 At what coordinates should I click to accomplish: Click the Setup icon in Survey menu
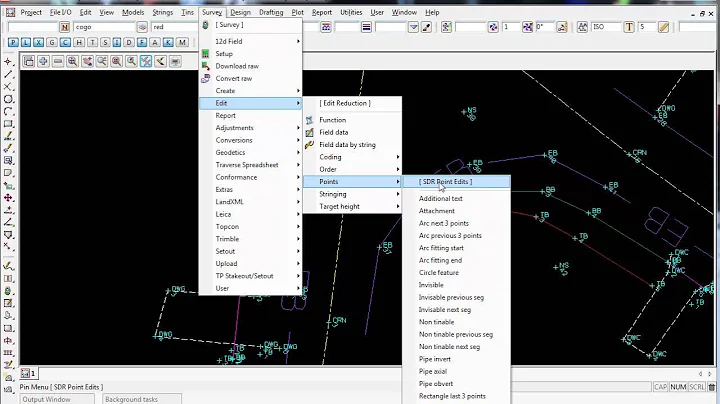[206, 54]
